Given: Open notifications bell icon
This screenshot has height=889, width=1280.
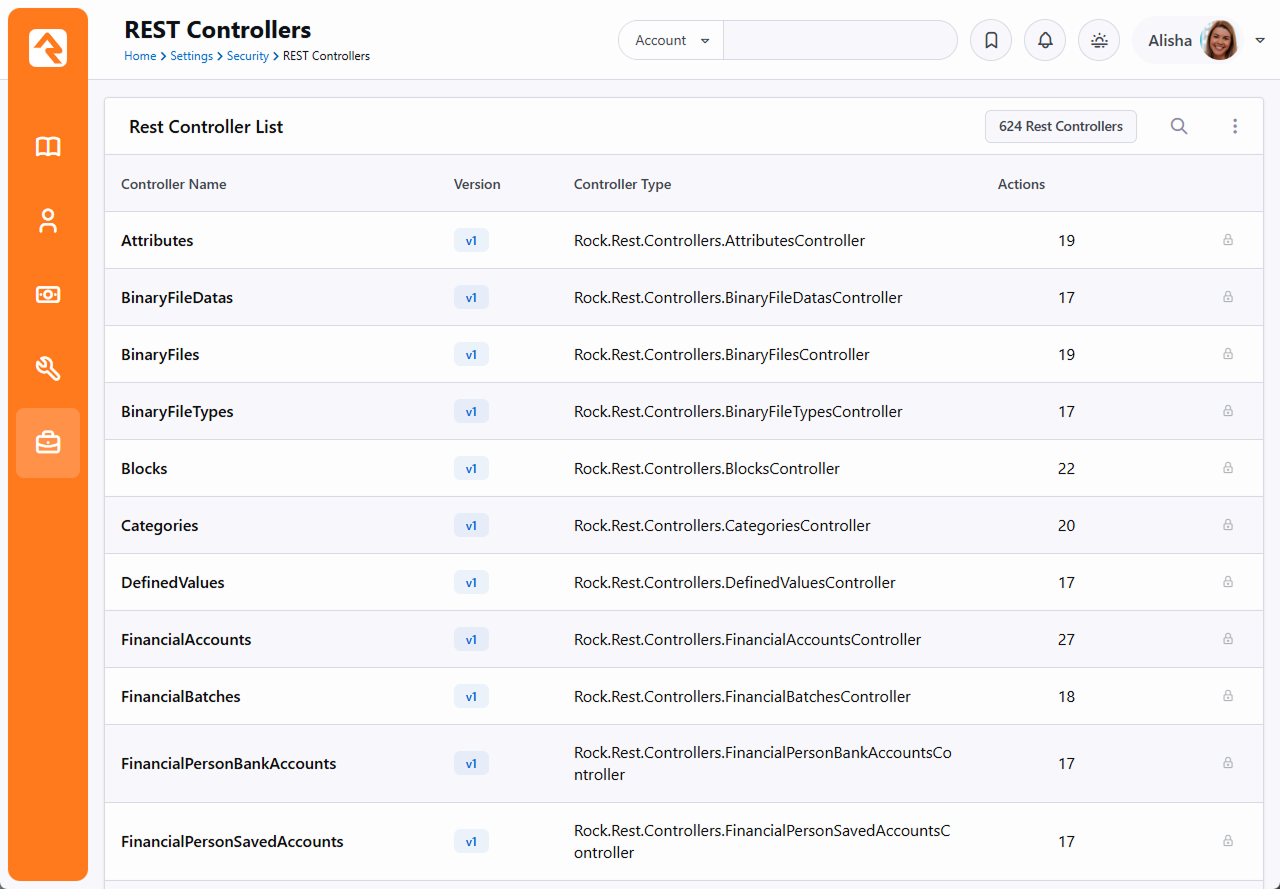Looking at the screenshot, I should pos(1045,41).
